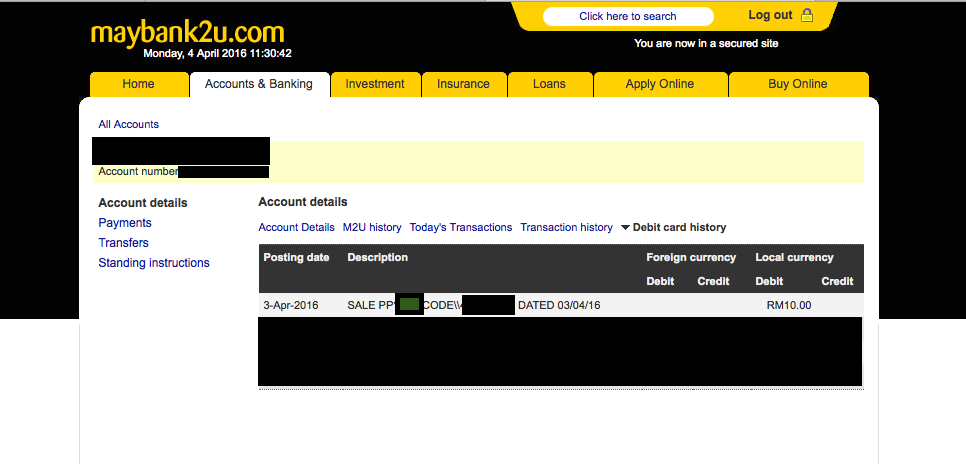Screen dimensions: 966x464
Task: Open Transaction history
Action: [x=567, y=227]
